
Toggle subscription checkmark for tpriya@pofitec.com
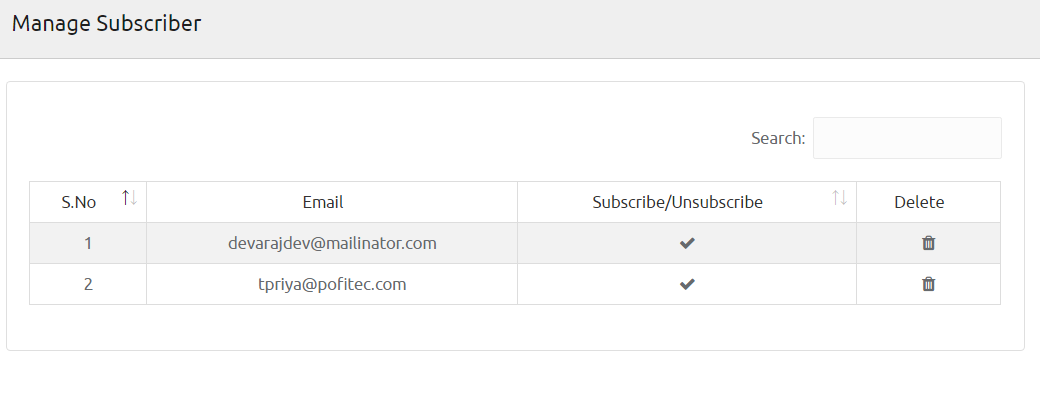coord(687,284)
